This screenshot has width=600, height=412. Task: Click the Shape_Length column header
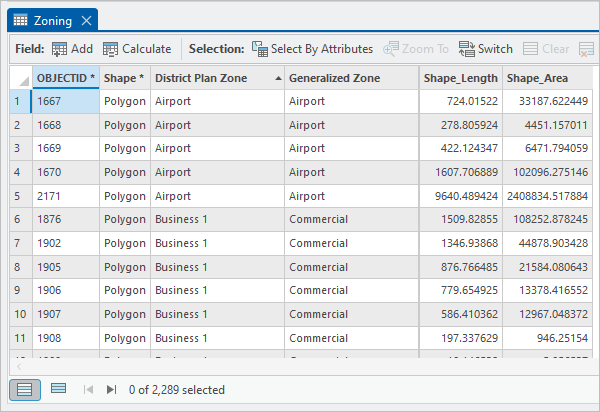(x=458, y=78)
